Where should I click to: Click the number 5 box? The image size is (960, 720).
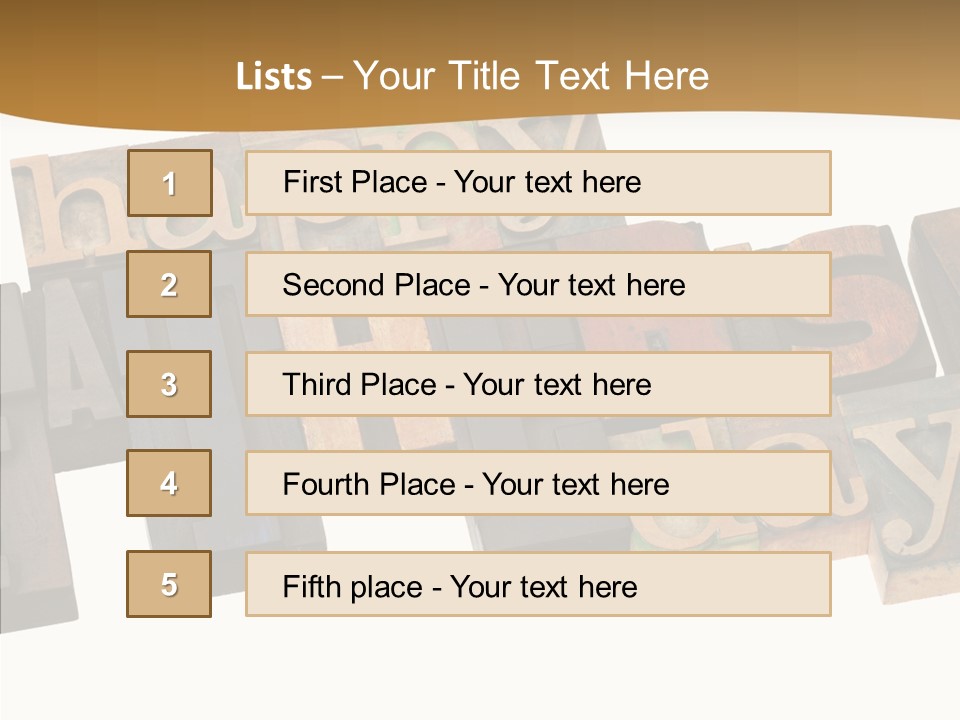(x=169, y=584)
